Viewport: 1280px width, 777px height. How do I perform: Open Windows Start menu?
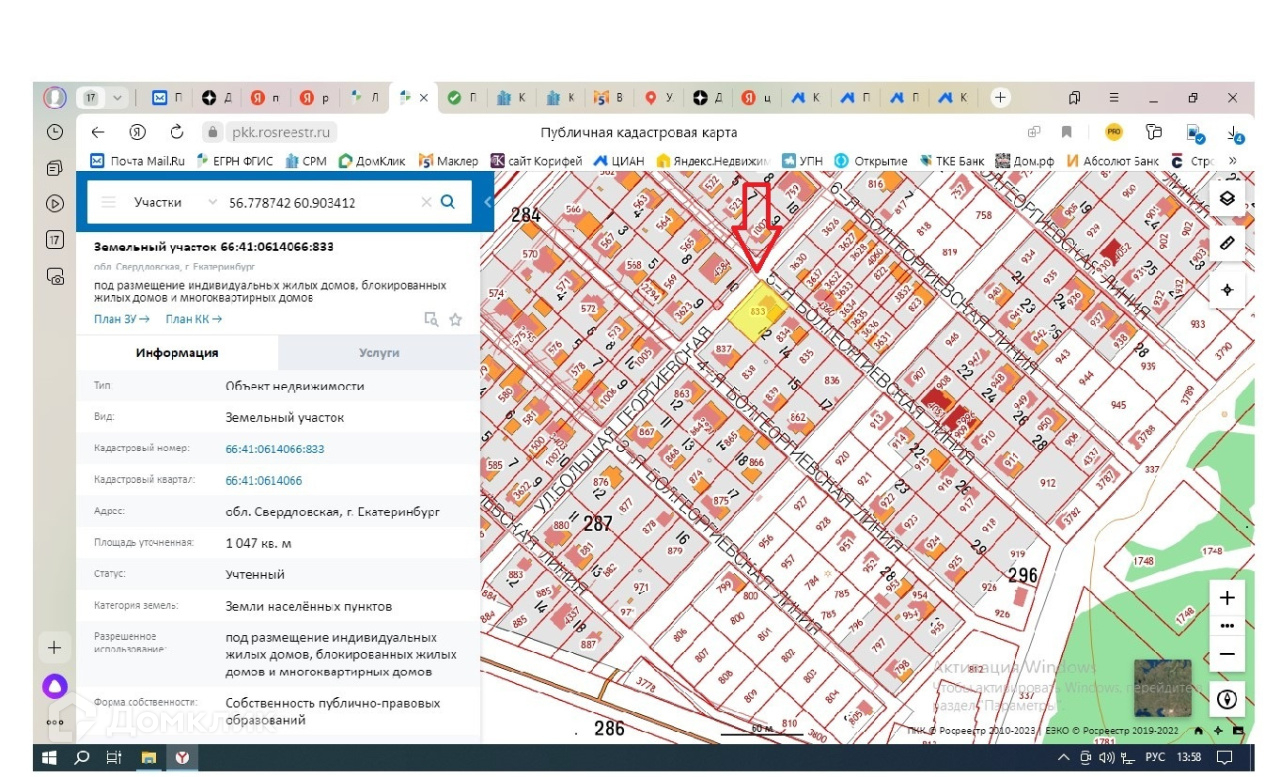[48, 758]
